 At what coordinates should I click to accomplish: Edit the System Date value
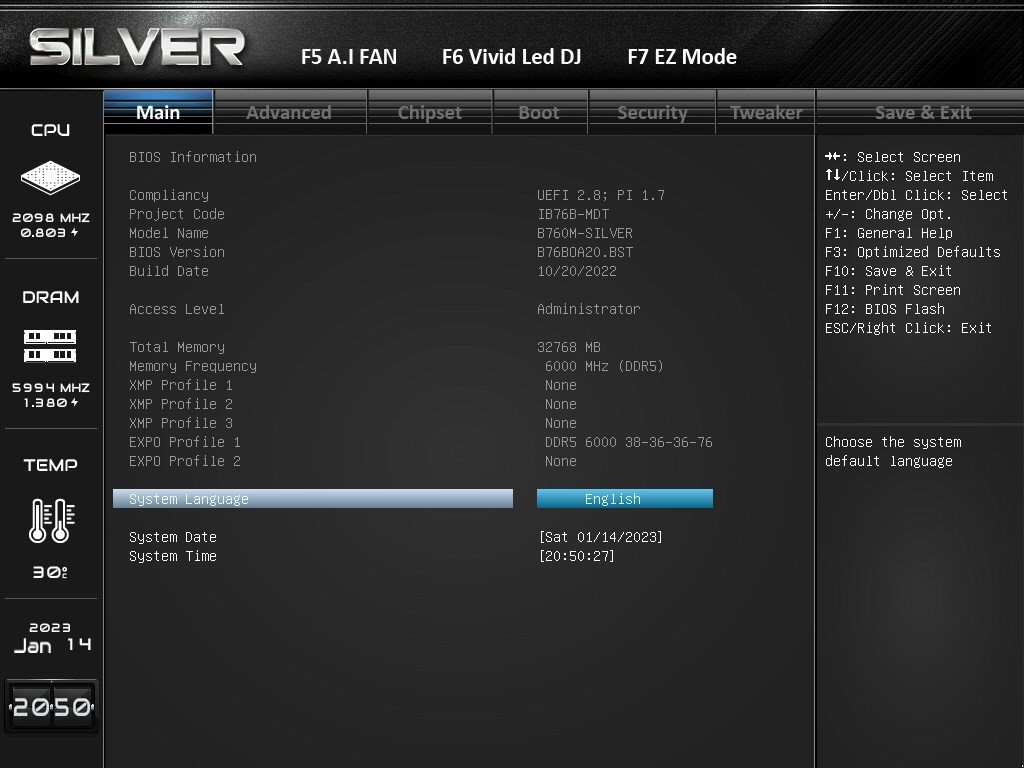tap(601, 537)
